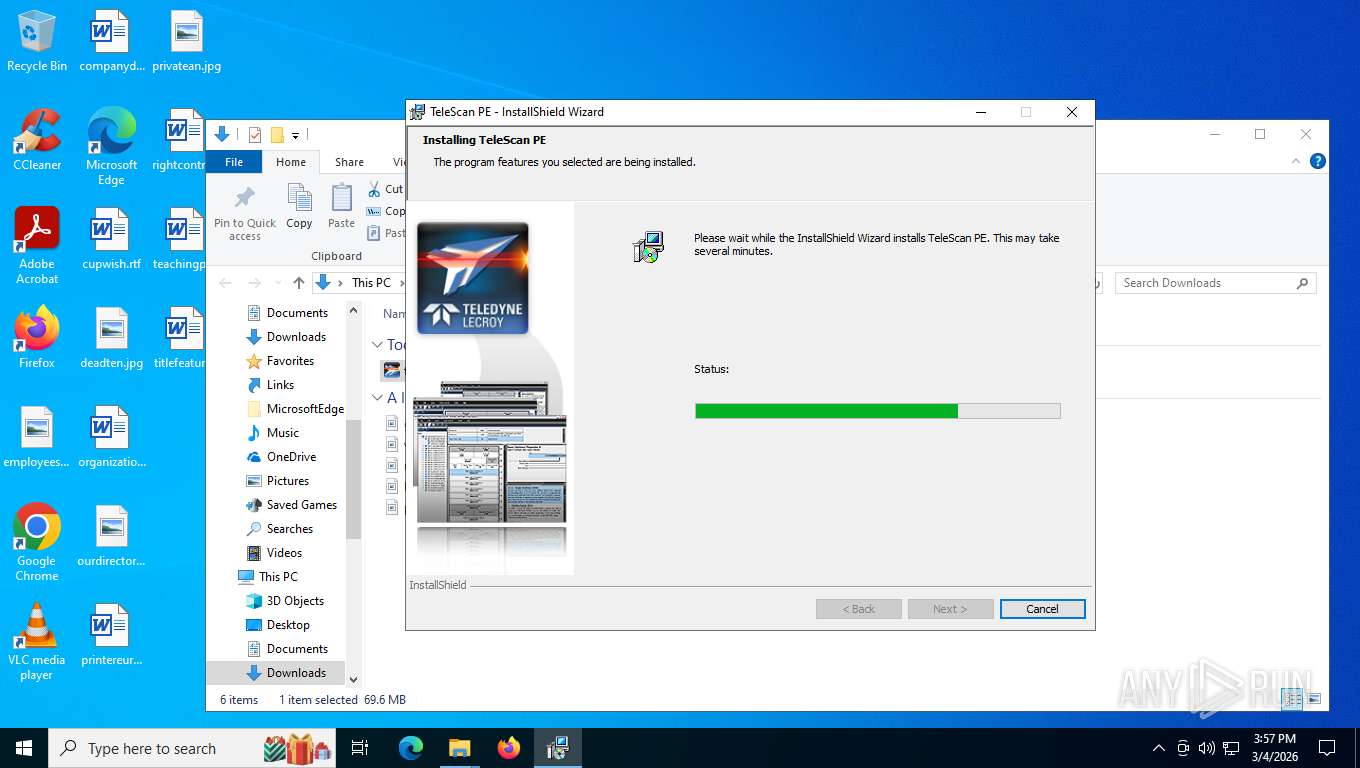Viewport: 1360px width, 768px height.
Task: Select deadten.jpg desktop file
Action: tap(111, 338)
